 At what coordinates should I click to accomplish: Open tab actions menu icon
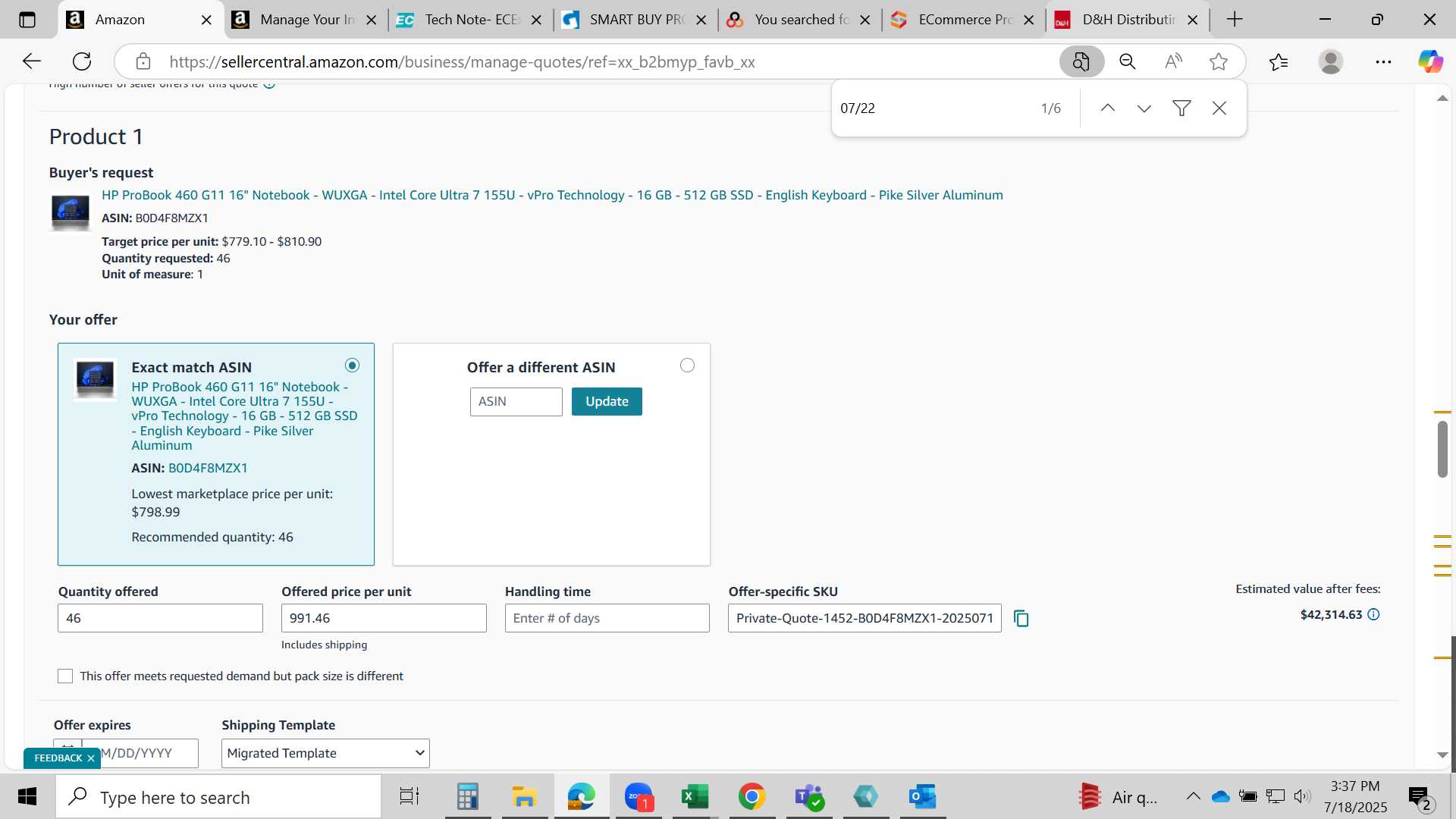(x=27, y=20)
